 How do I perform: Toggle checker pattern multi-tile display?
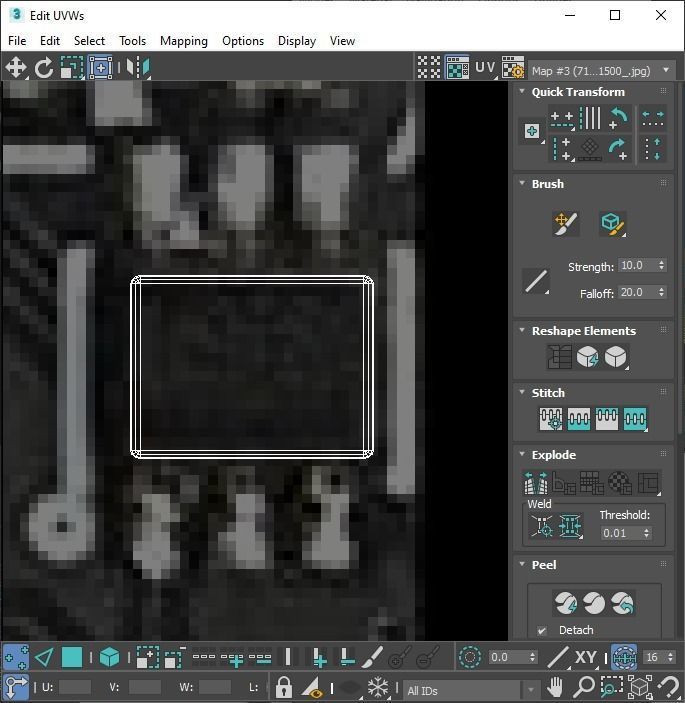coord(429,68)
